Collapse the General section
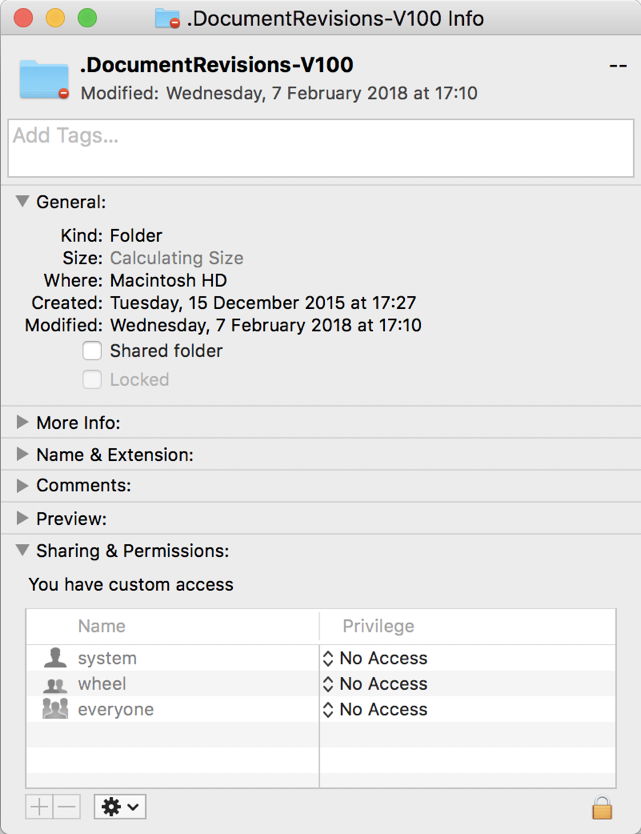Image resolution: width=641 pixels, height=834 pixels. tap(23, 201)
